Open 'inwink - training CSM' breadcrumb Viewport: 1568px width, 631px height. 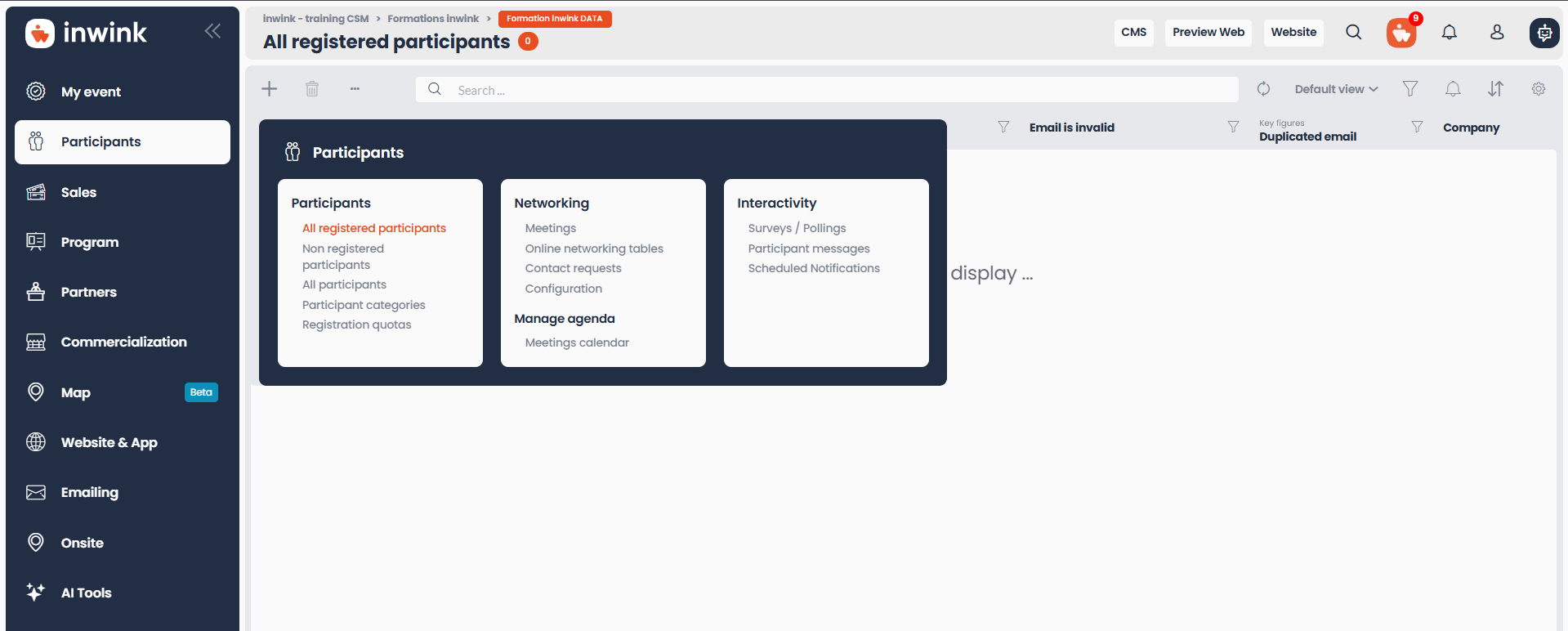click(315, 19)
